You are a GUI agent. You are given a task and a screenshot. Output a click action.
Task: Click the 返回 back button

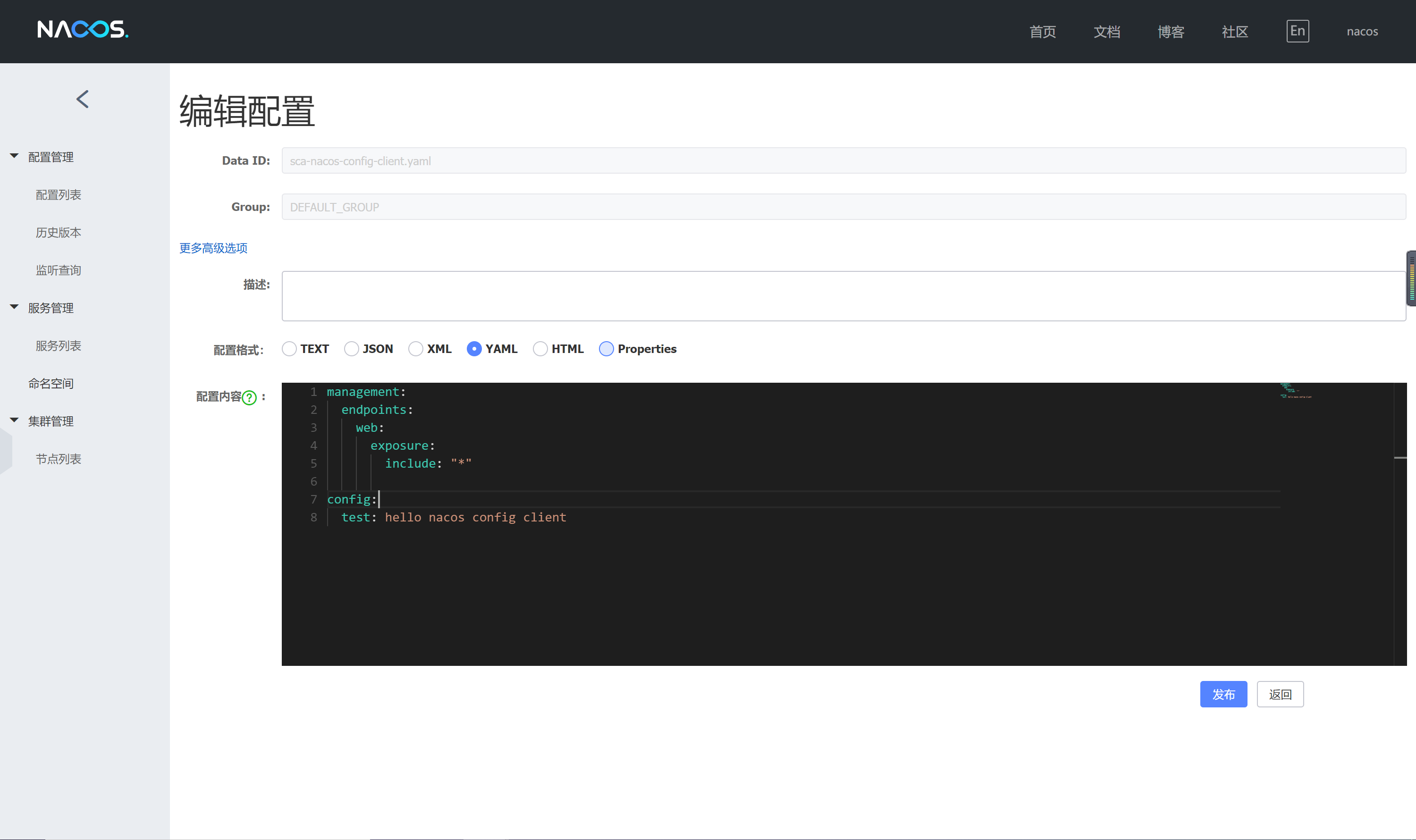1280,694
